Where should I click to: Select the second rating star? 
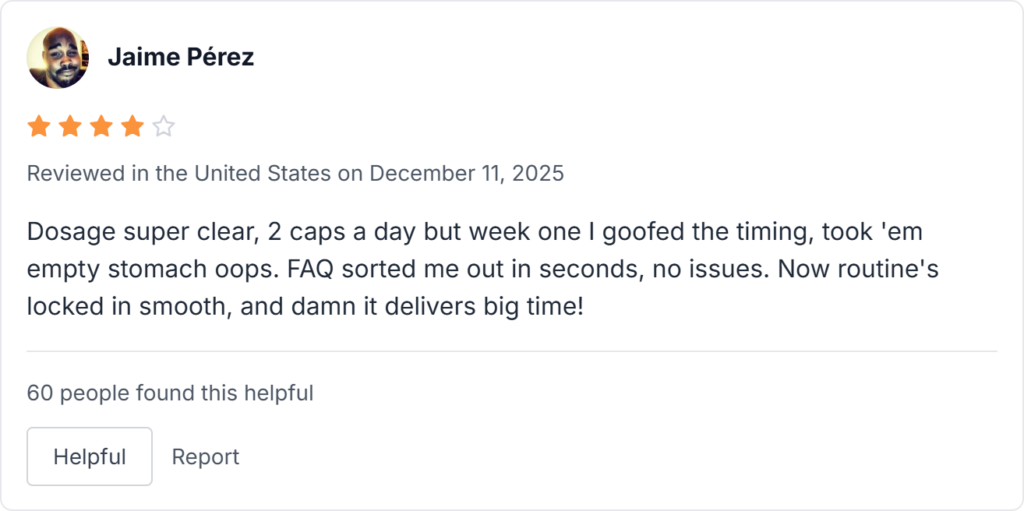[70, 126]
